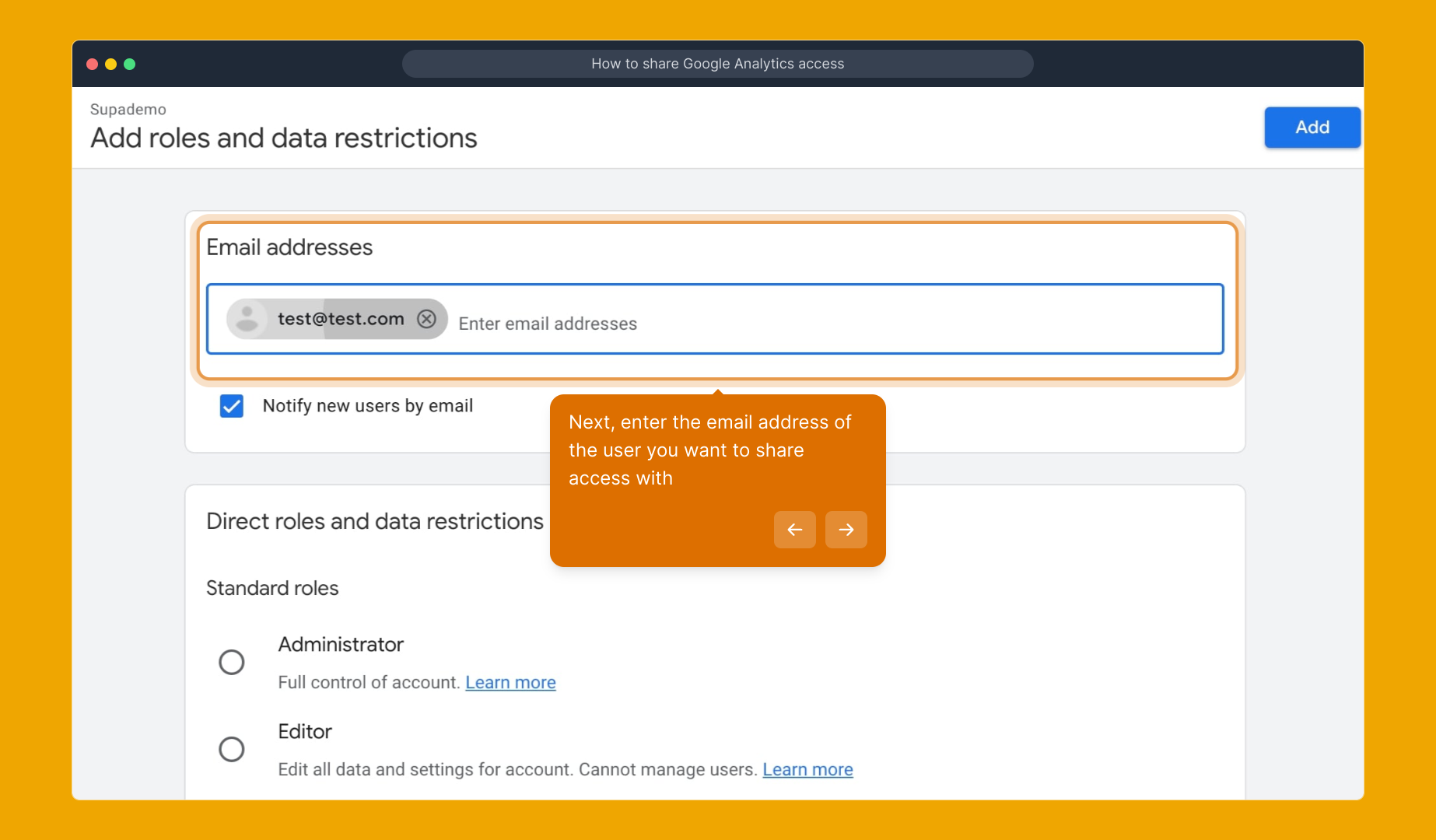Select the Administrator role
Viewport: 1436px width, 840px height.
click(231, 662)
